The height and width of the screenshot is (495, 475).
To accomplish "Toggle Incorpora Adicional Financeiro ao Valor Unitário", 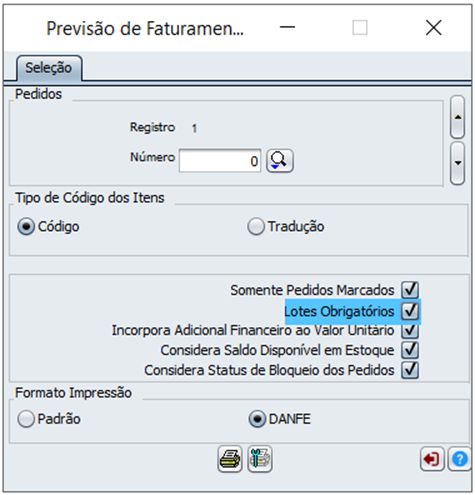I will point(410,330).
